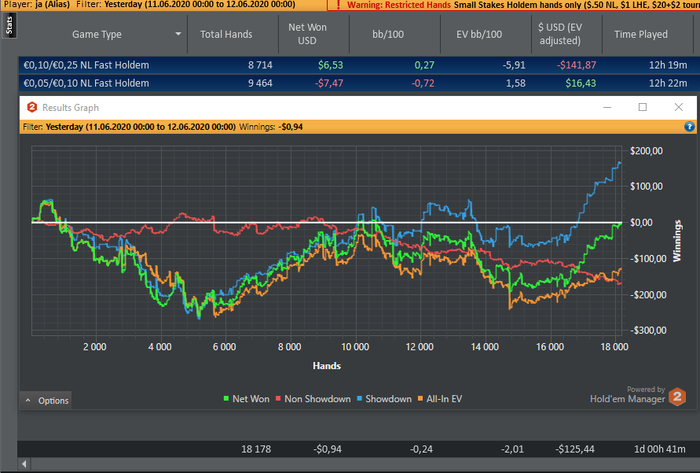Click the 0,27 bb/100 cell
Screen dimensions: 700x473
[x=424, y=65]
